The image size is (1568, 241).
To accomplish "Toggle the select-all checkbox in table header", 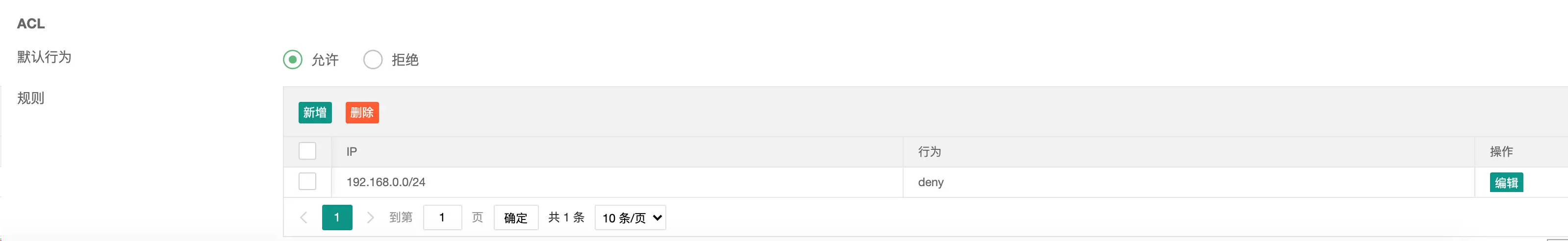I will pyautogui.click(x=307, y=151).
